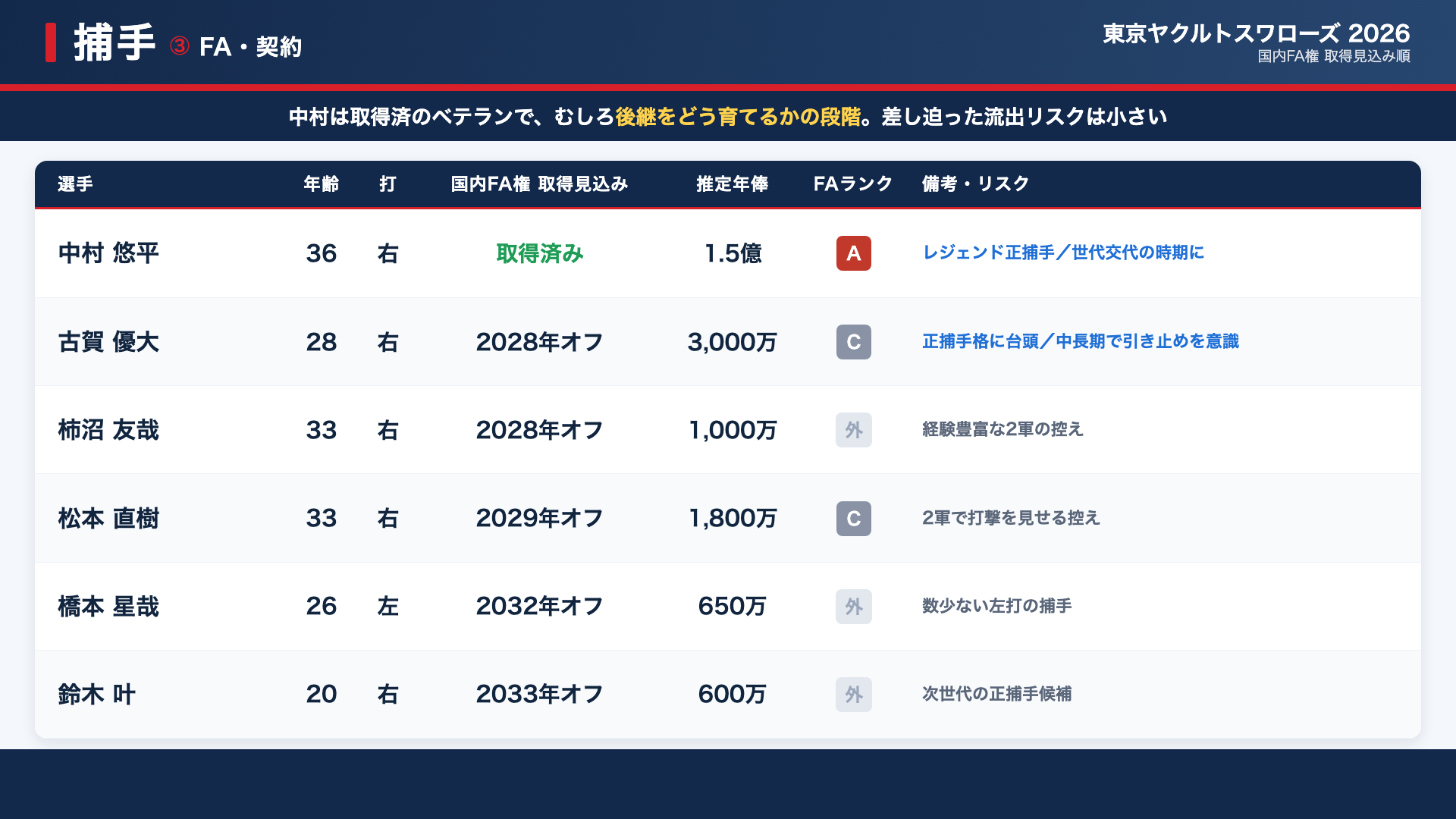Click the note 正捕手格に台頭／中長期で引き止めを意識
1456x819 pixels.
point(1081,341)
